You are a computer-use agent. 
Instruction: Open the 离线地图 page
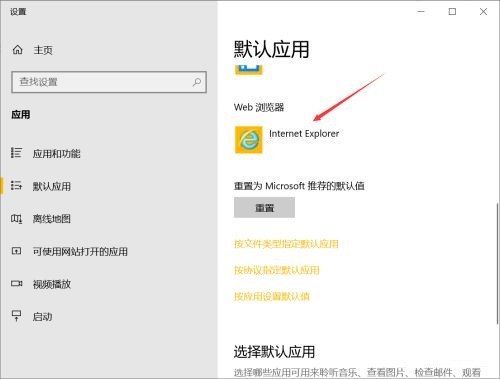coord(52,219)
